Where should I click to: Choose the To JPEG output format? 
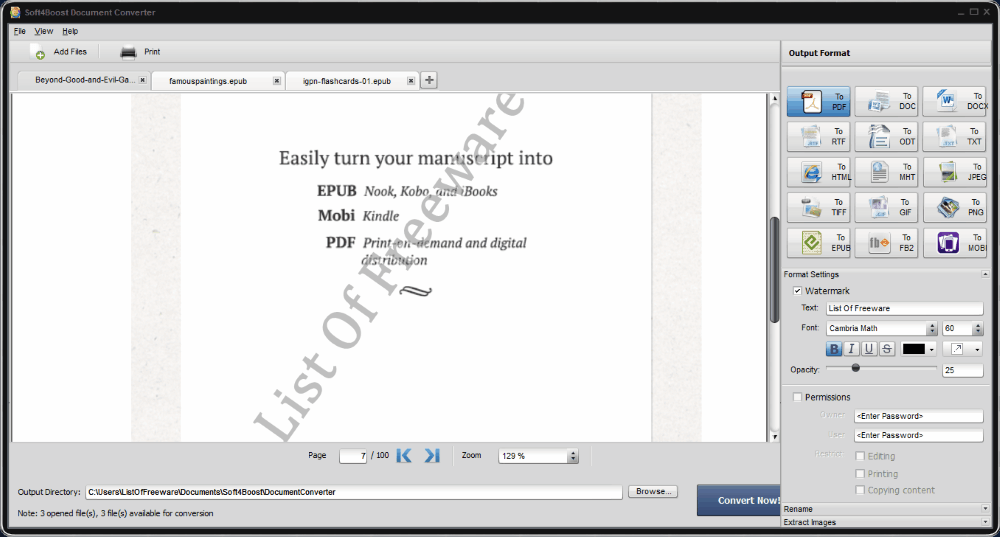click(x=955, y=172)
